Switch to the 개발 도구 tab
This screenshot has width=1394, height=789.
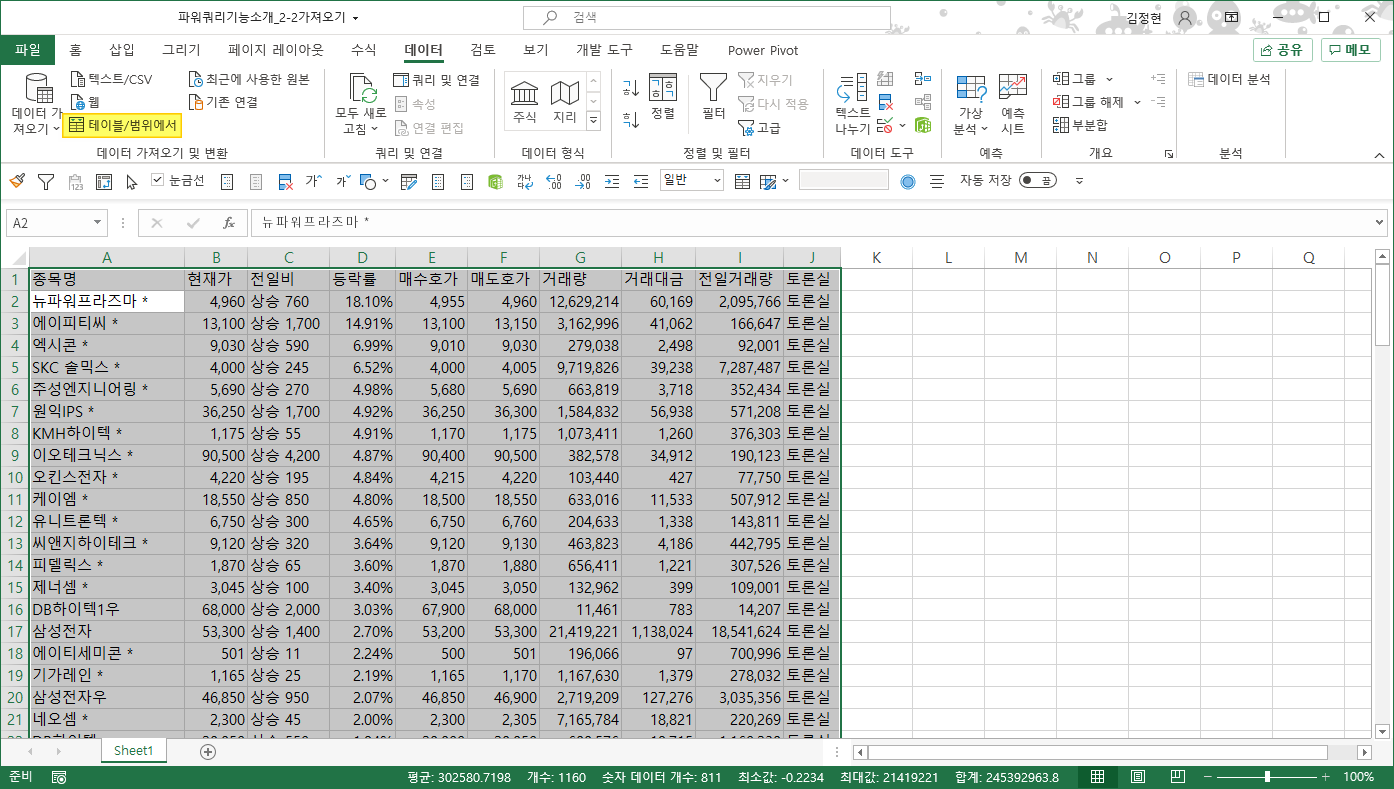pyautogui.click(x=604, y=50)
